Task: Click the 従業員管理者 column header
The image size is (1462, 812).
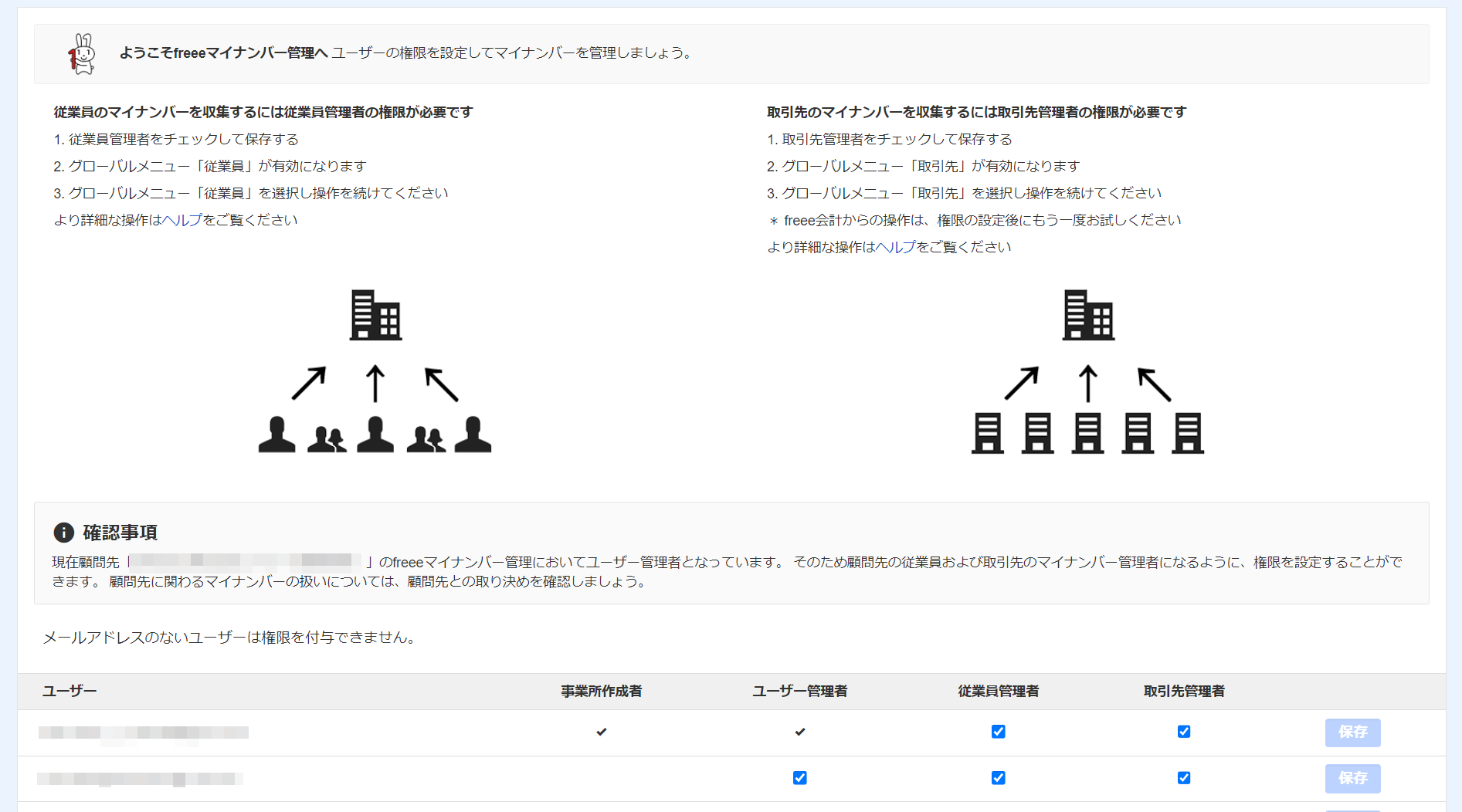Action: pyautogui.click(x=999, y=692)
